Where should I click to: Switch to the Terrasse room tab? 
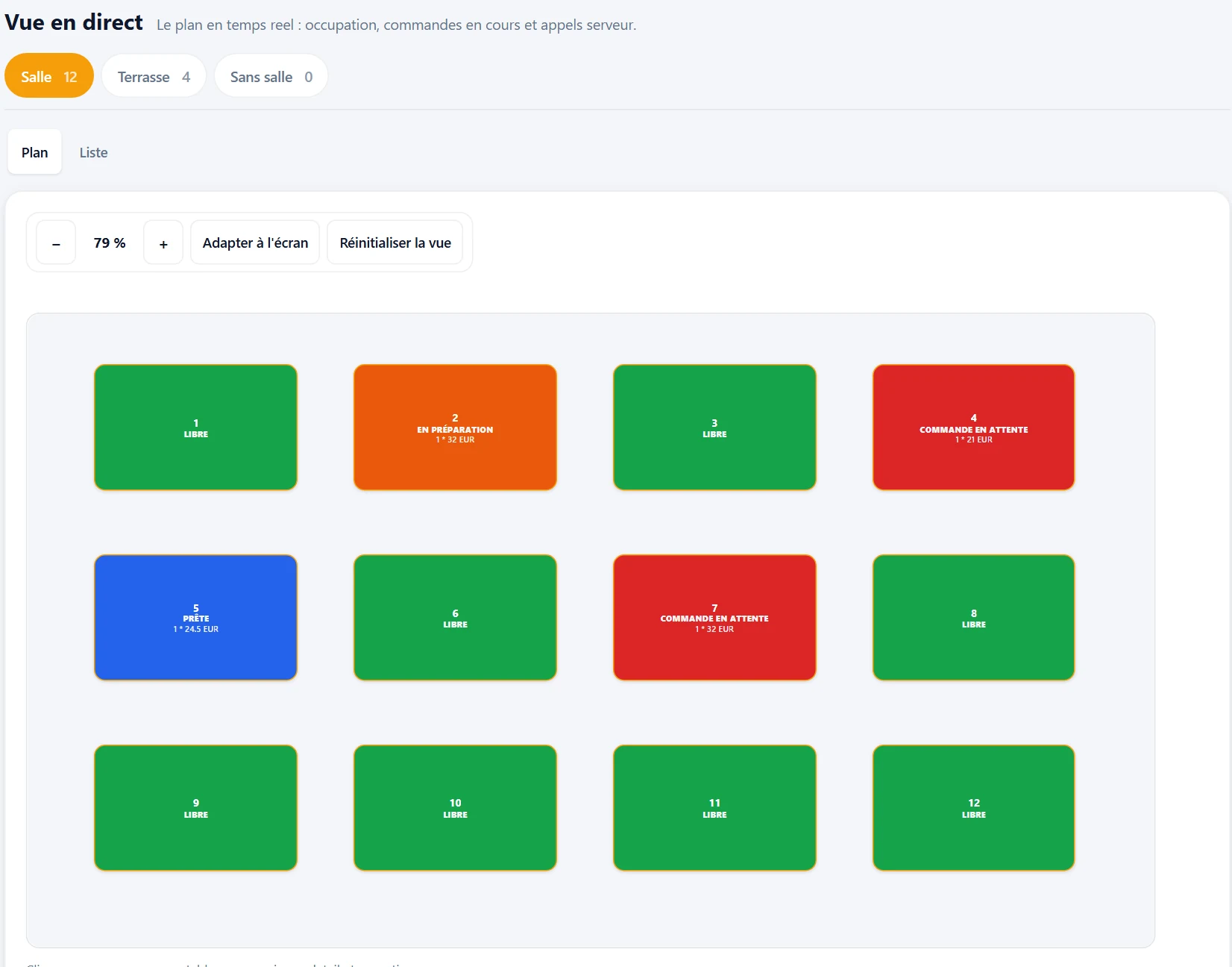tap(154, 76)
